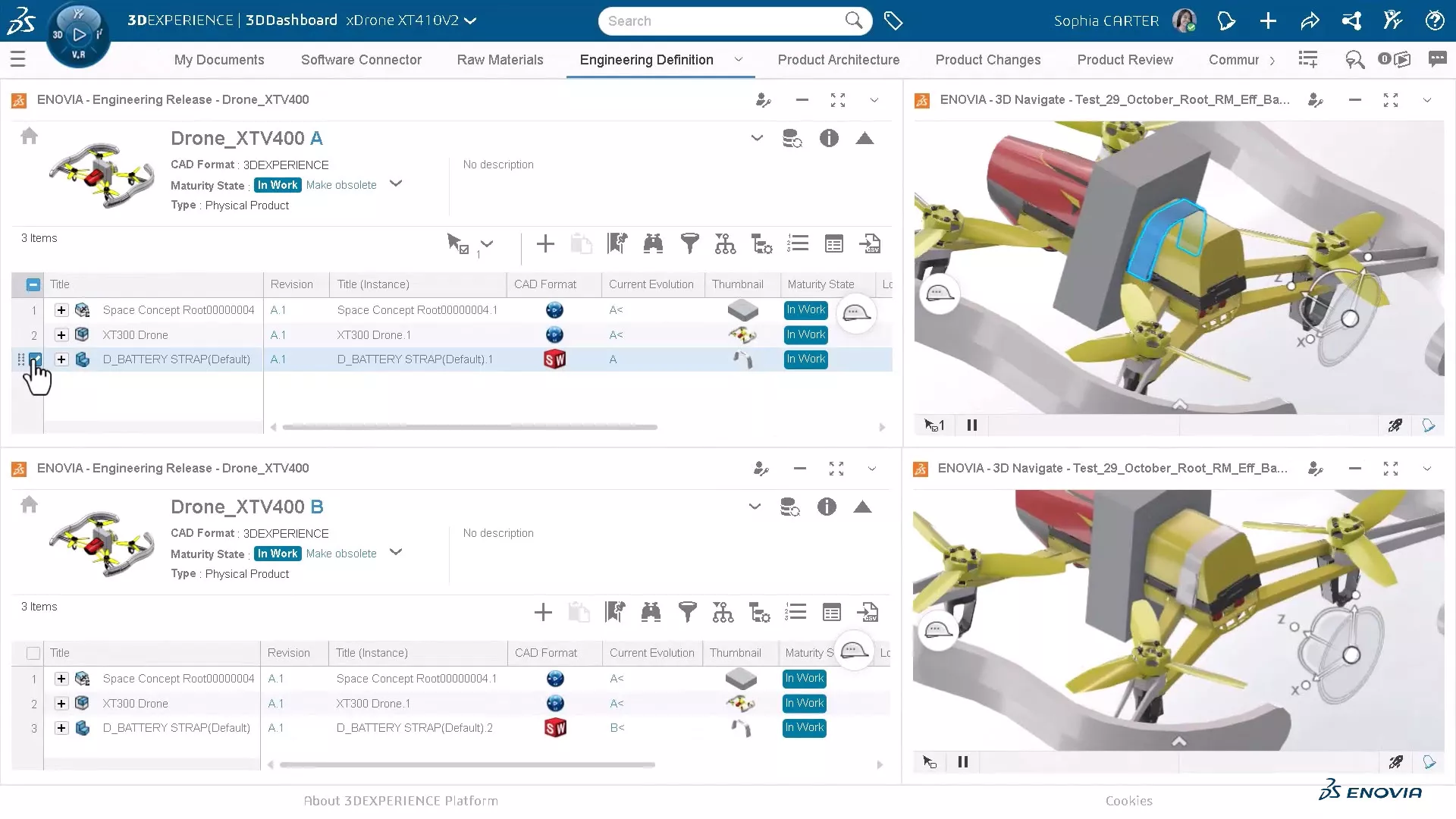1456x819 pixels.
Task: Click the Cookies link in footer
Action: 1128,801
